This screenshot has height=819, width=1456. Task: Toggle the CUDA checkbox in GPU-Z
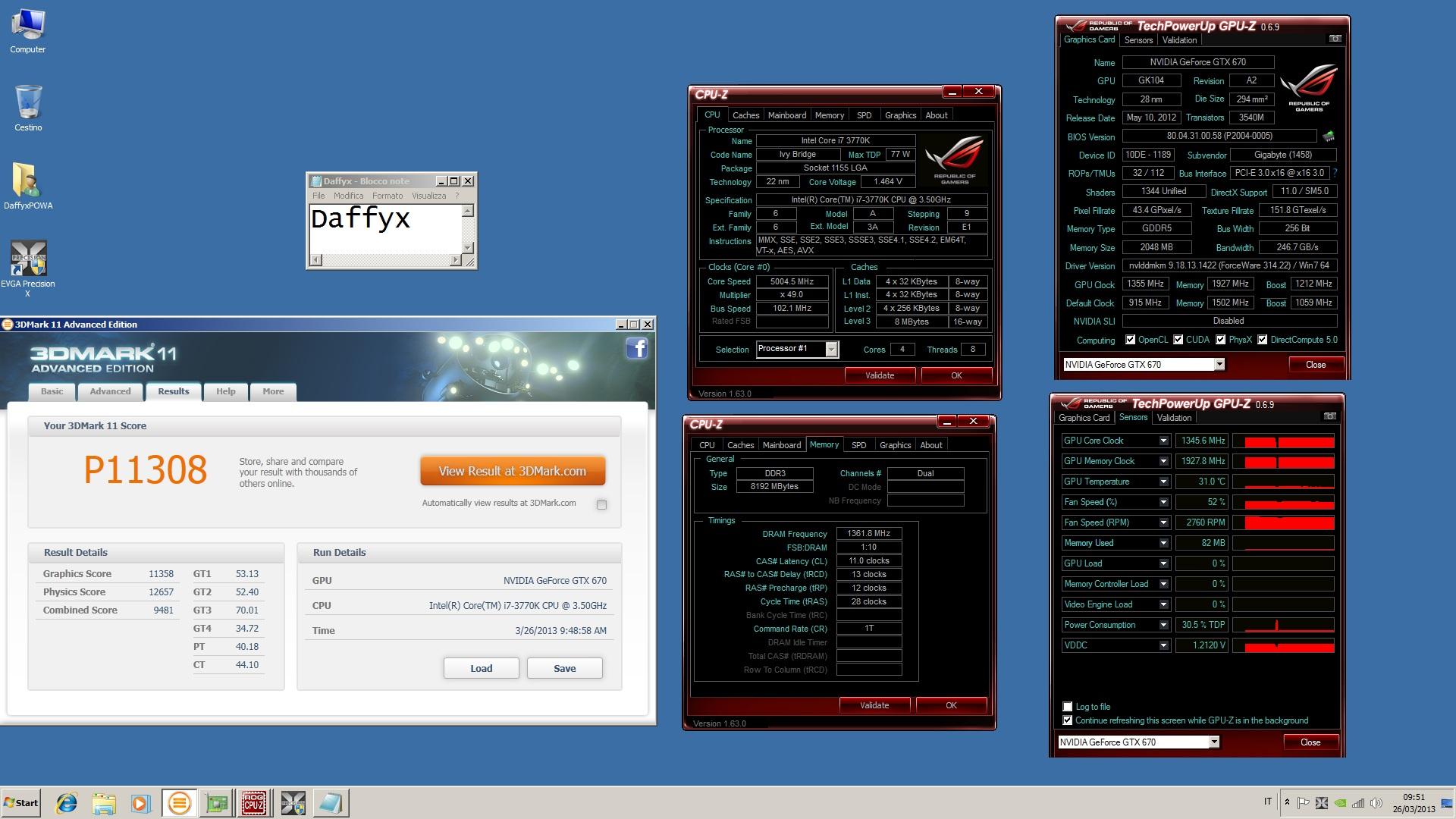click(x=1178, y=340)
